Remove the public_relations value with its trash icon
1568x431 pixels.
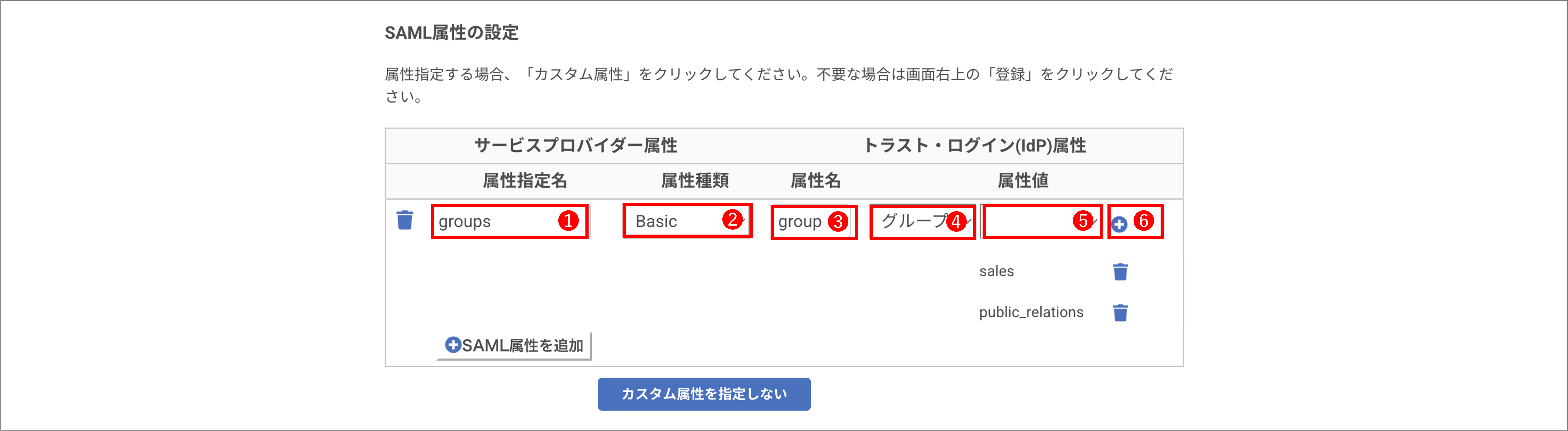[x=1120, y=313]
